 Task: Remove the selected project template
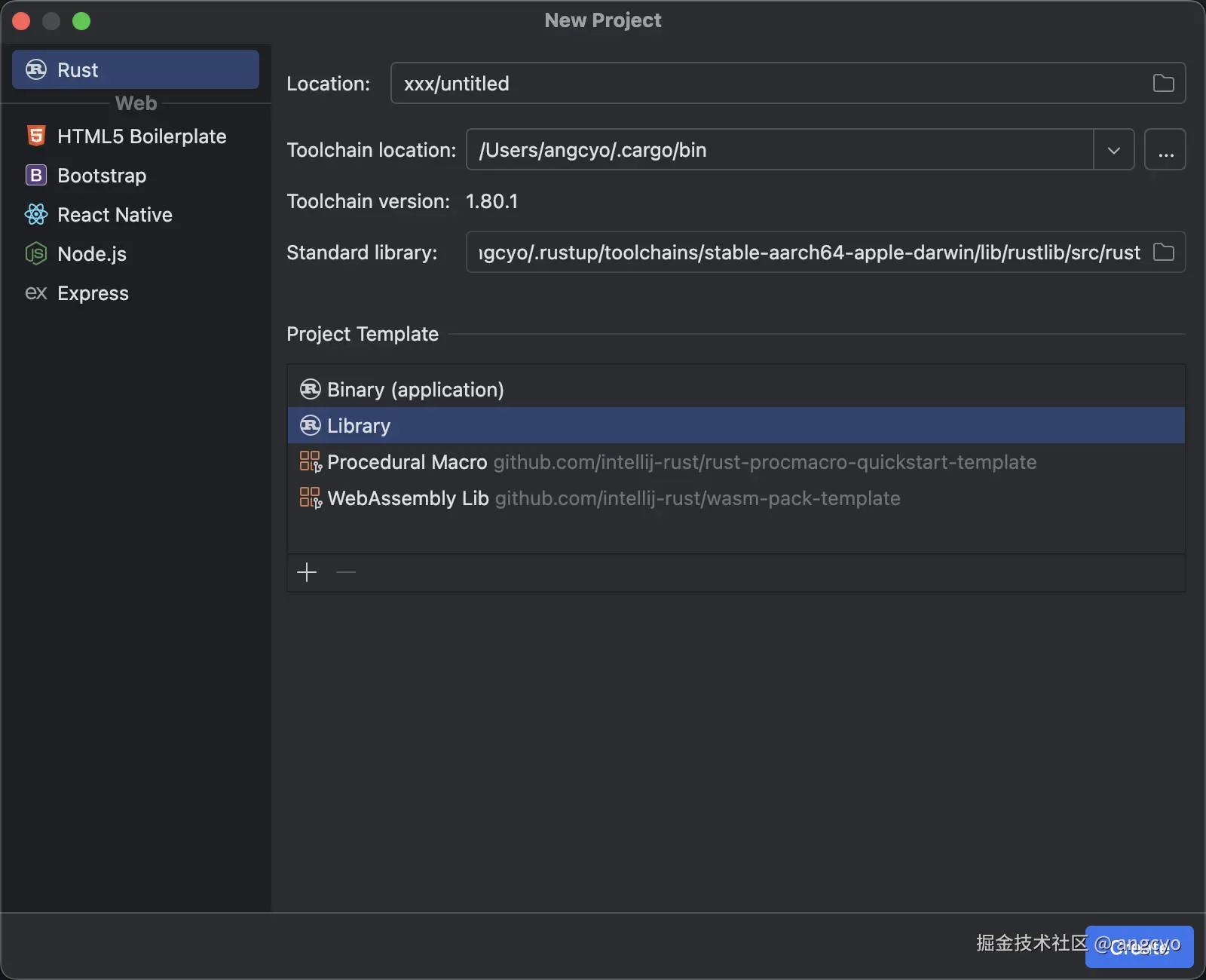346,573
